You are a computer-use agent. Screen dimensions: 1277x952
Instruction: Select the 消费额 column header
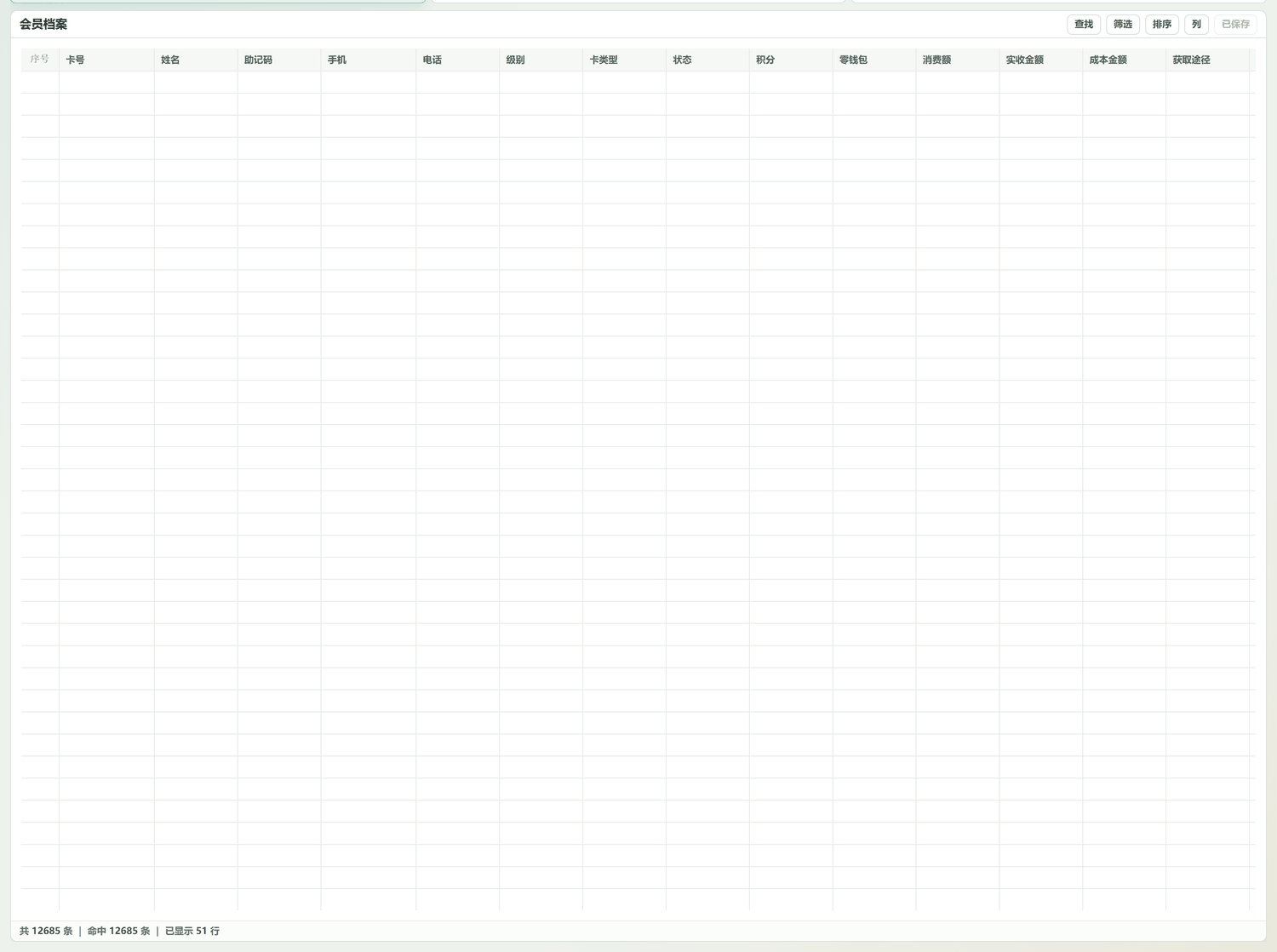[x=959, y=60]
